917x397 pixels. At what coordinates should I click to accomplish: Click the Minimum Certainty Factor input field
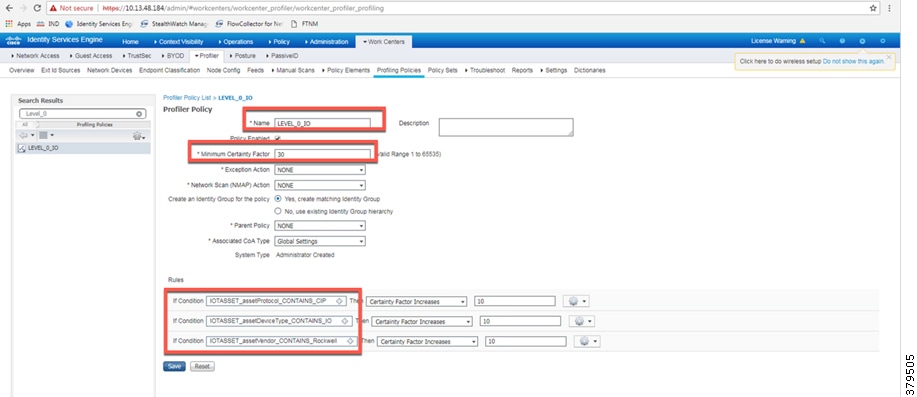tap(322, 154)
